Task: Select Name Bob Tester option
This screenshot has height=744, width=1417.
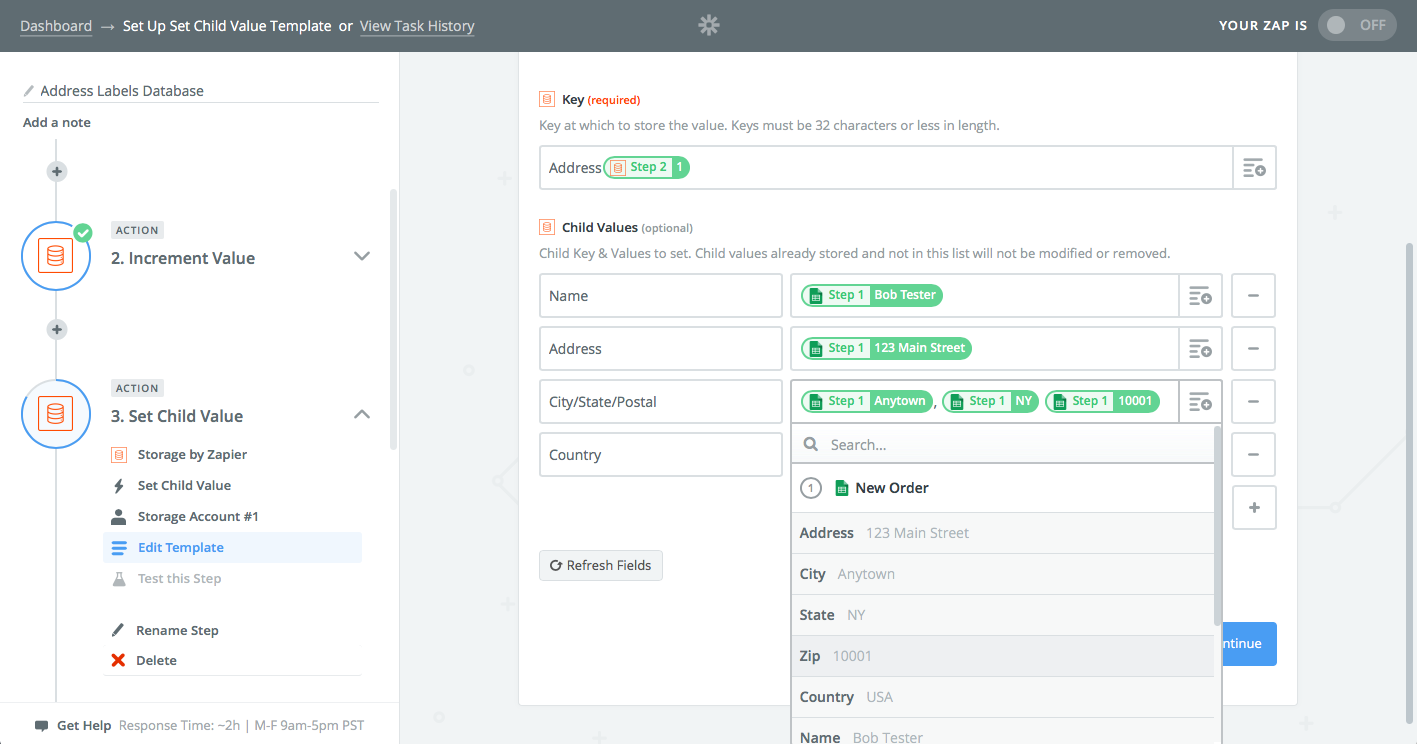Action: [1002, 732]
